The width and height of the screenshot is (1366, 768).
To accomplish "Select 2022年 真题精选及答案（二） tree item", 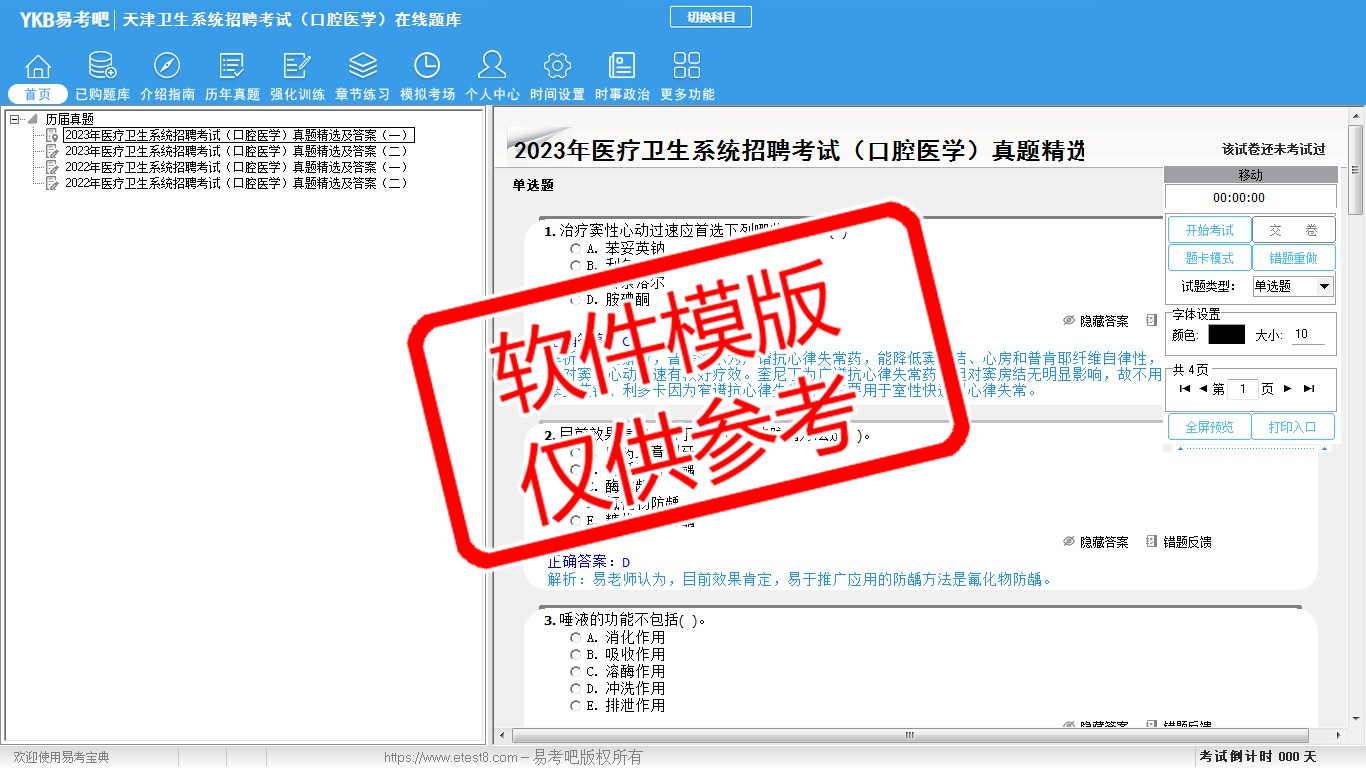I will point(237,183).
